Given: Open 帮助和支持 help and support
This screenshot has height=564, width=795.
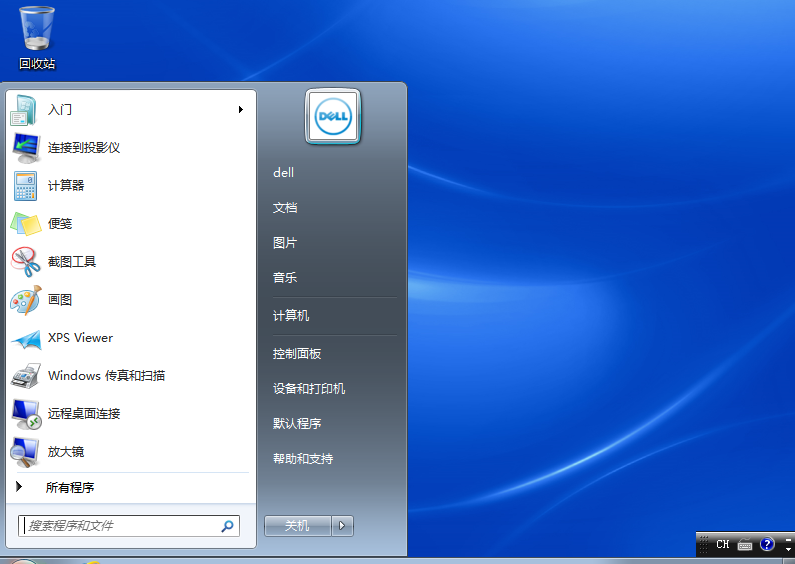Looking at the screenshot, I should (303, 459).
